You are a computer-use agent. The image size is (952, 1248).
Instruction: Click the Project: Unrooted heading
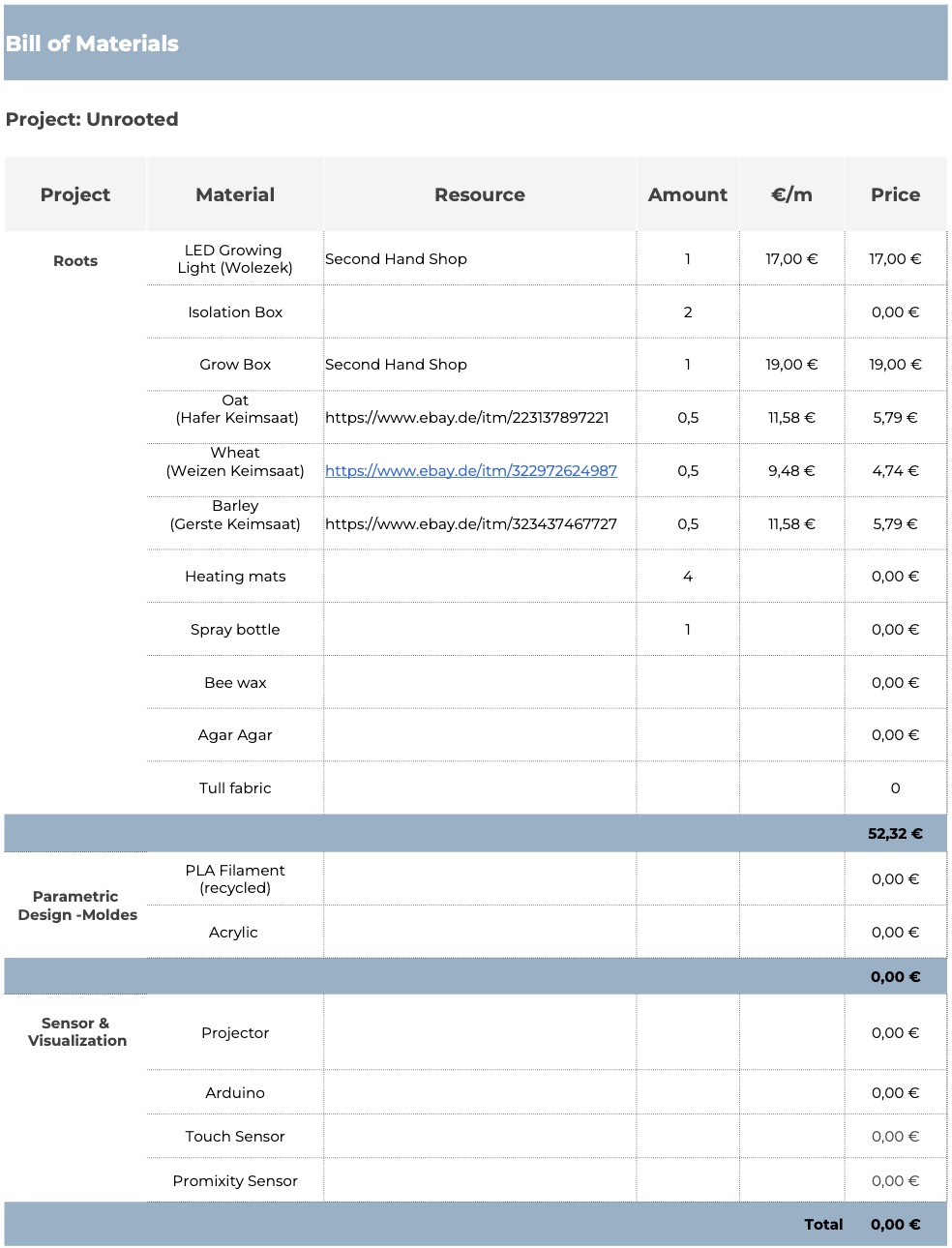point(92,119)
